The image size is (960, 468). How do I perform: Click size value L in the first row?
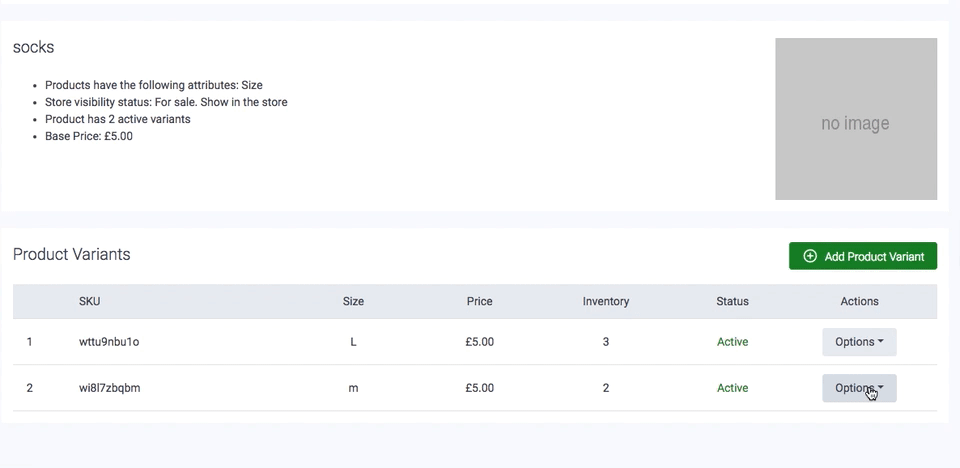coord(353,342)
